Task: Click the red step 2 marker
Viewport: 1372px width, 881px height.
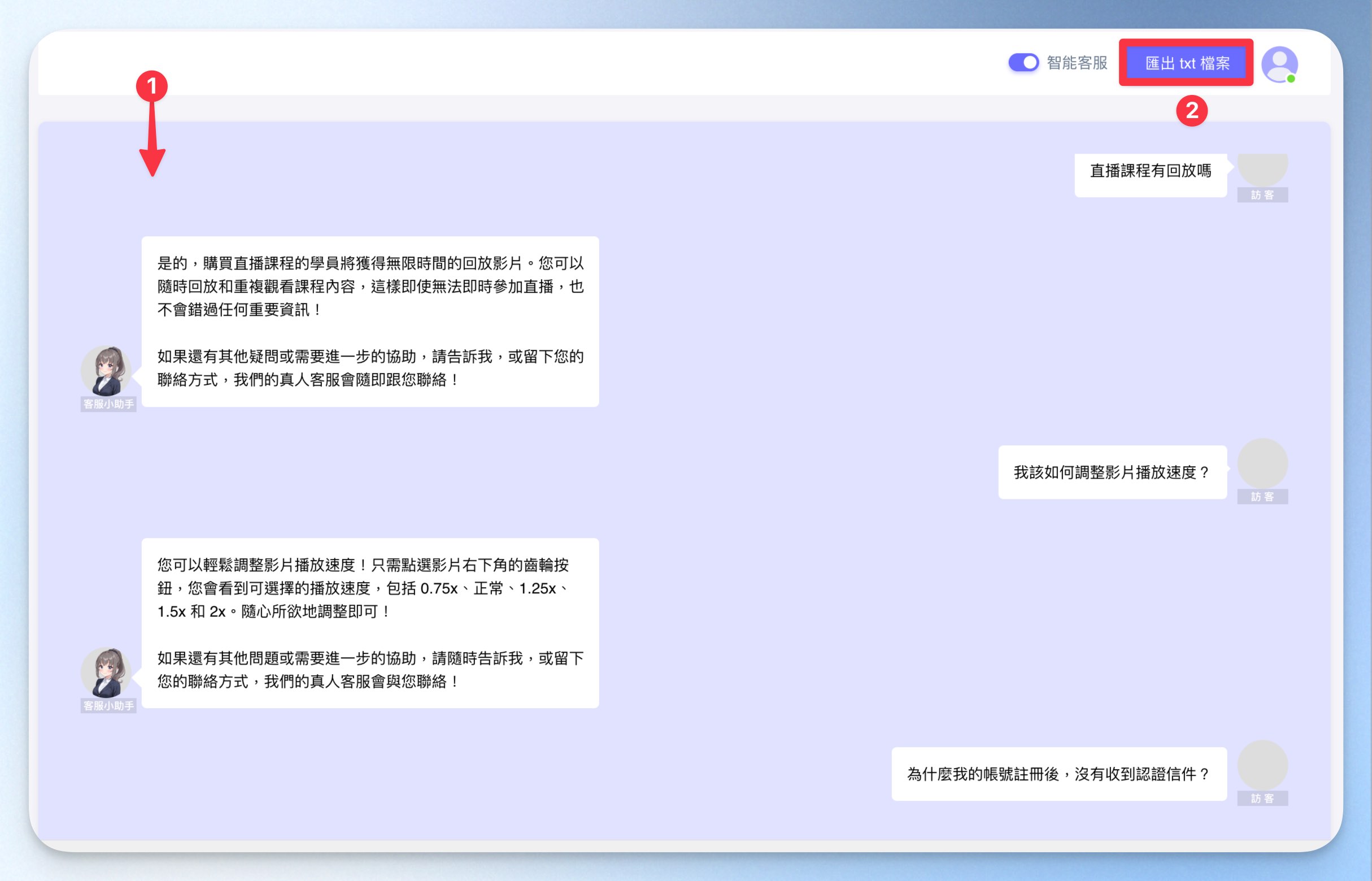Action: pyautogui.click(x=1191, y=110)
